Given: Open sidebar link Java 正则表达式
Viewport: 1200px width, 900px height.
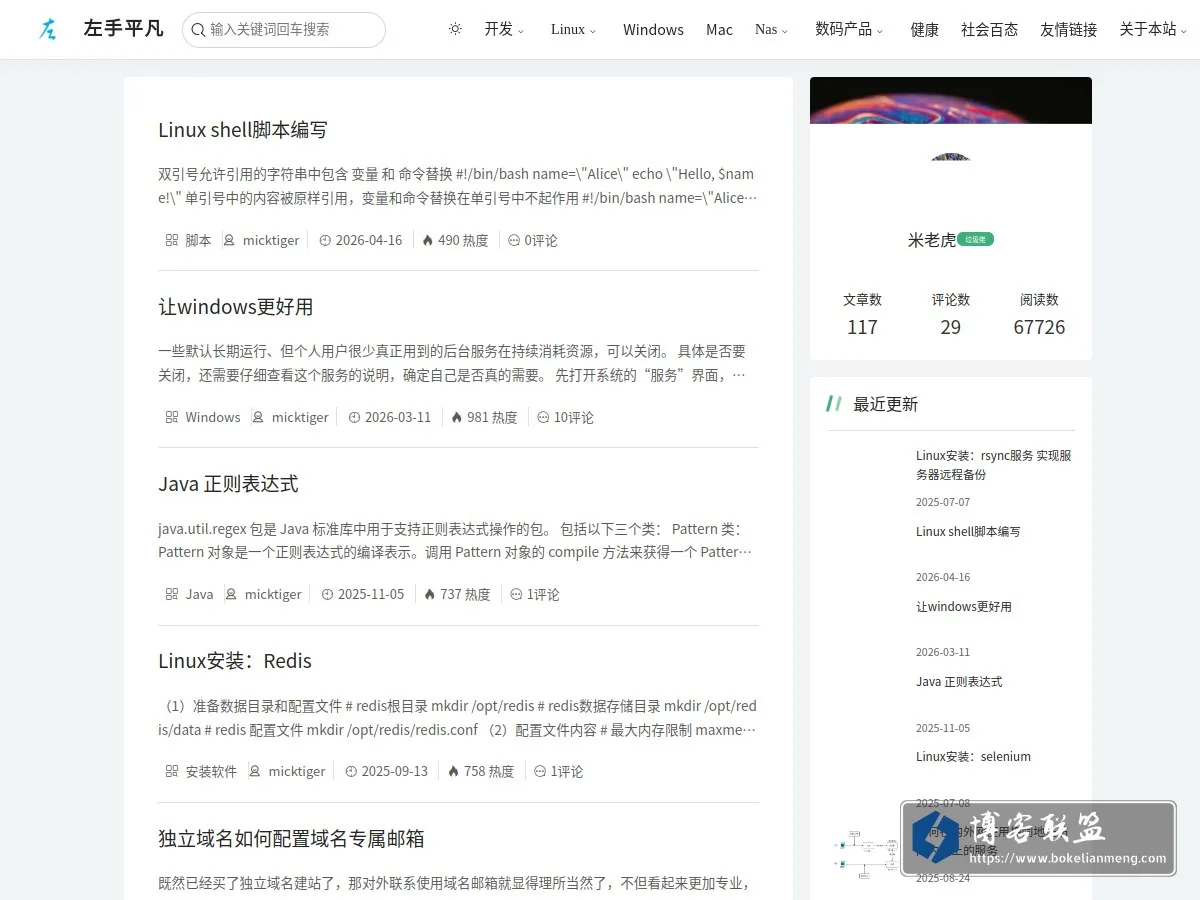Looking at the screenshot, I should pyautogui.click(x=959, y=682).
